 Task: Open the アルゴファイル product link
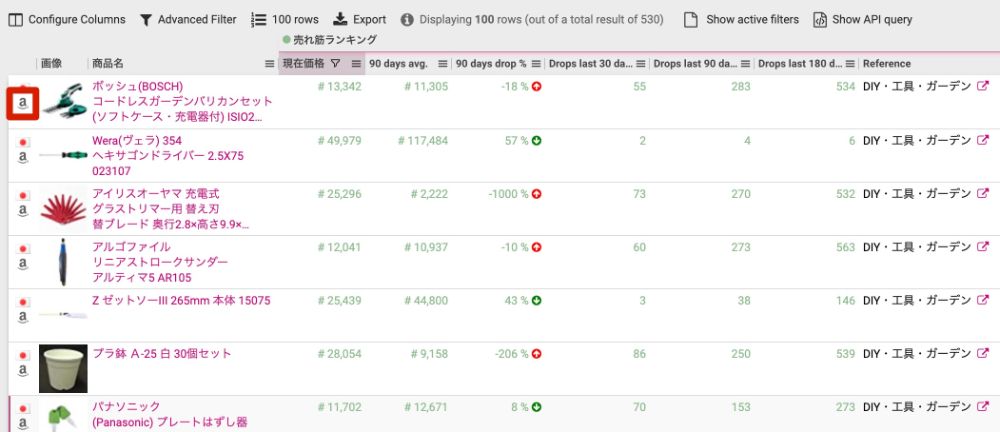coord(159,262)
